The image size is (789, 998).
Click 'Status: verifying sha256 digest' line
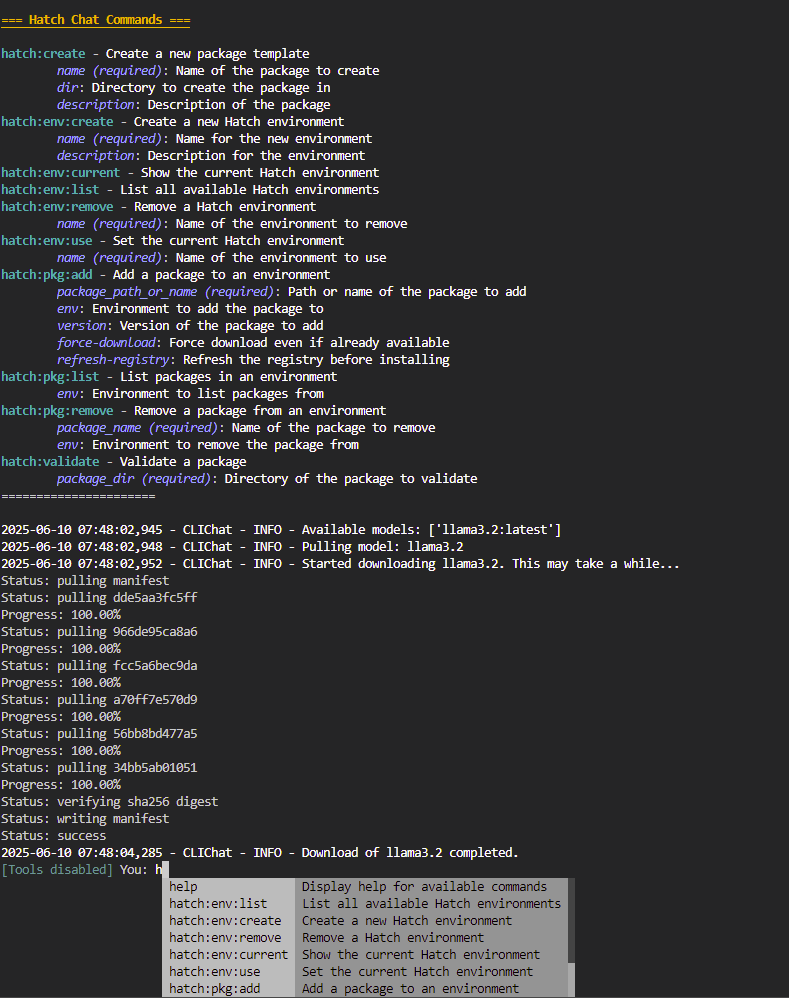[x=109, y=802]
